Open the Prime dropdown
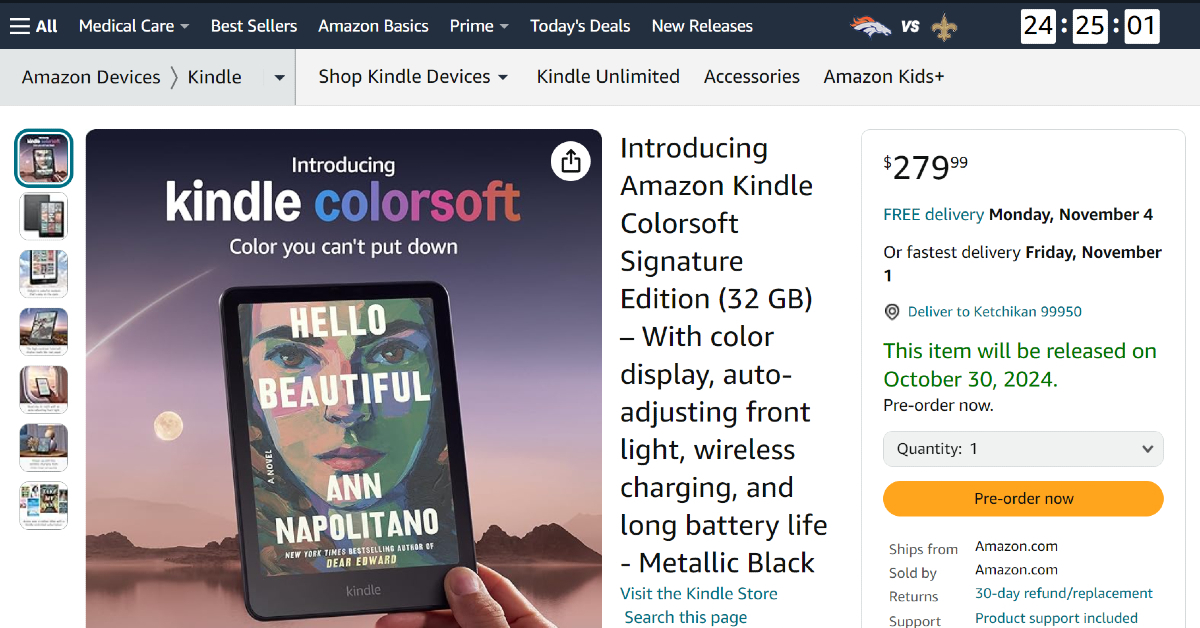This screenshot has width=1200, height=628. pyautogui.click(x=478, y=26)
